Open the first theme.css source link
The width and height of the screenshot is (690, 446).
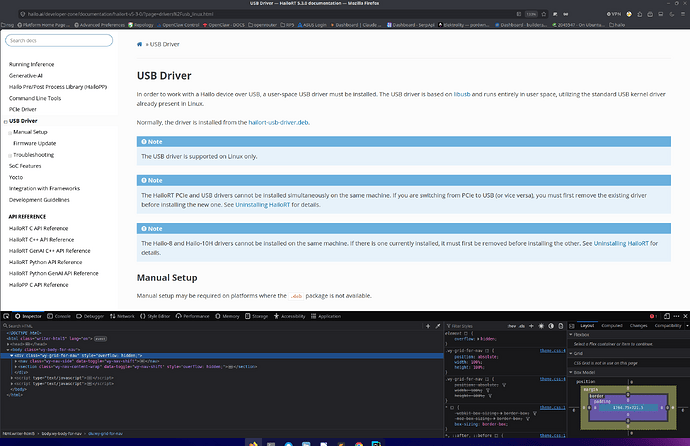click(x=552, y=351)
